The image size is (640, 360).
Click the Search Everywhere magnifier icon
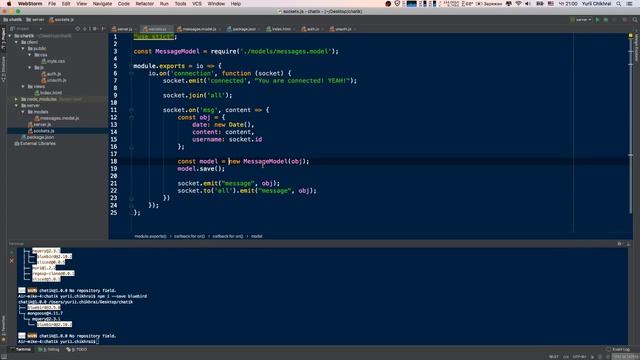click(x=635, y=20)
